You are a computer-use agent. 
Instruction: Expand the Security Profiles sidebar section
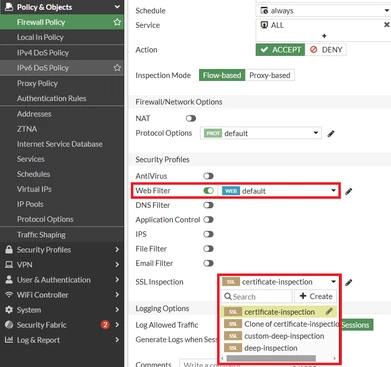pyautogui.click(x=117, y=250)
